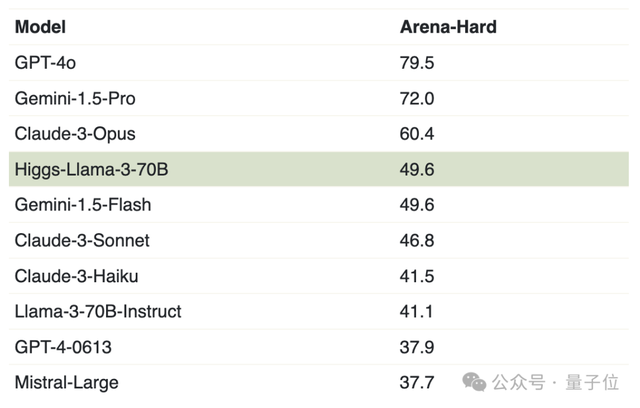Select the GPT-4o row label
This screenshot has height=408, width=640.
click(45, 63)
